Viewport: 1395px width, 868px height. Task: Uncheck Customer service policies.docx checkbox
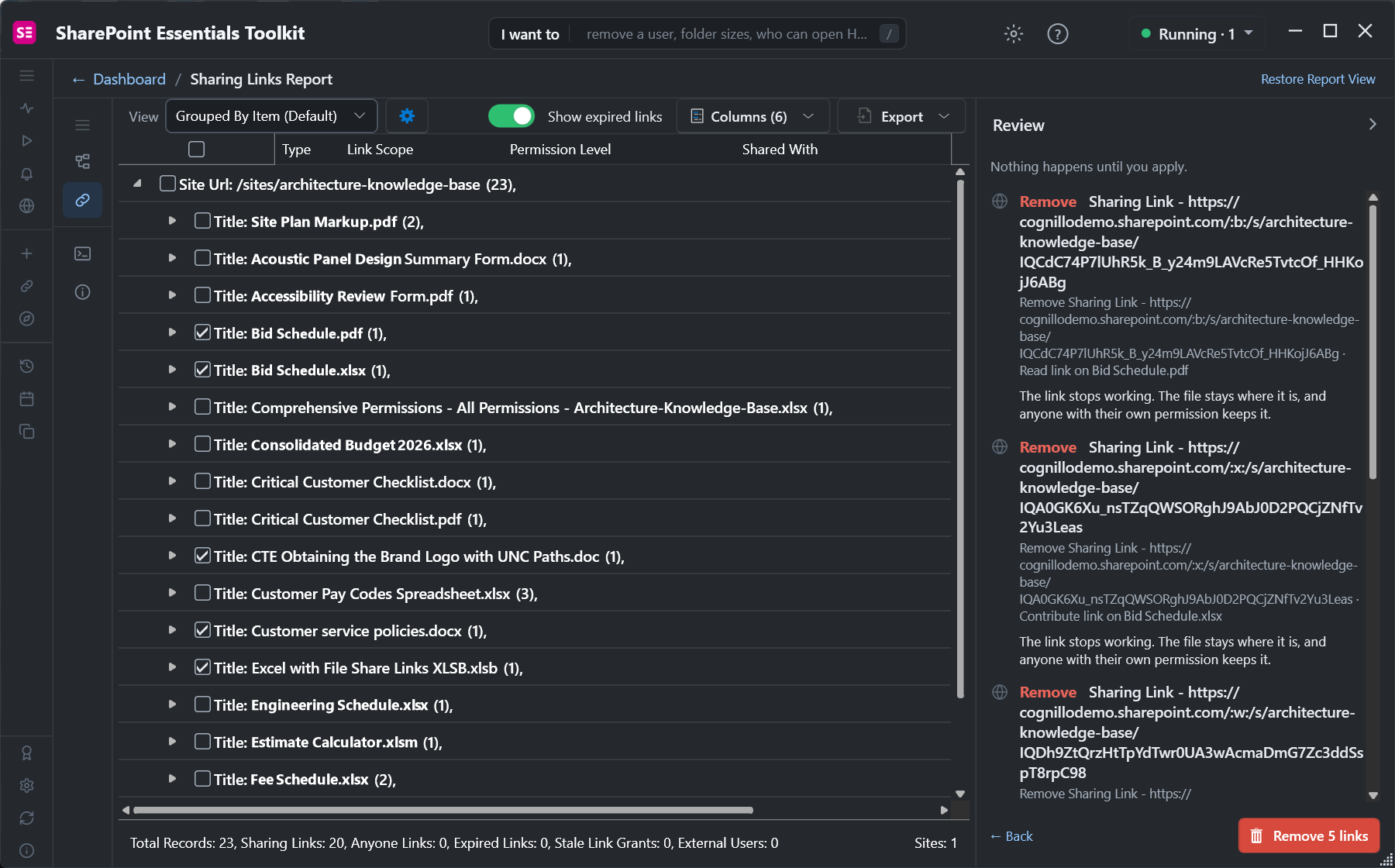[202, 630]
